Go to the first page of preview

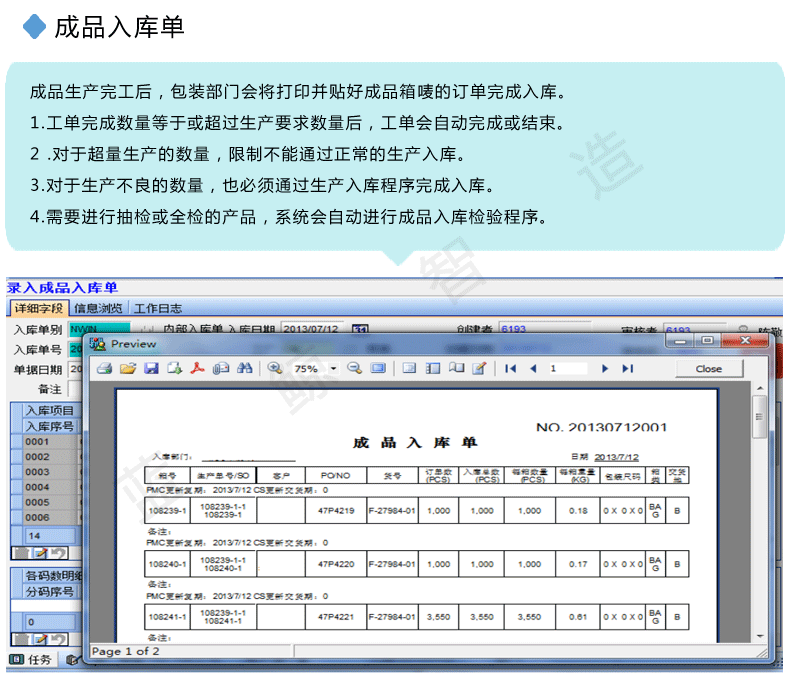tap(510, 369)
